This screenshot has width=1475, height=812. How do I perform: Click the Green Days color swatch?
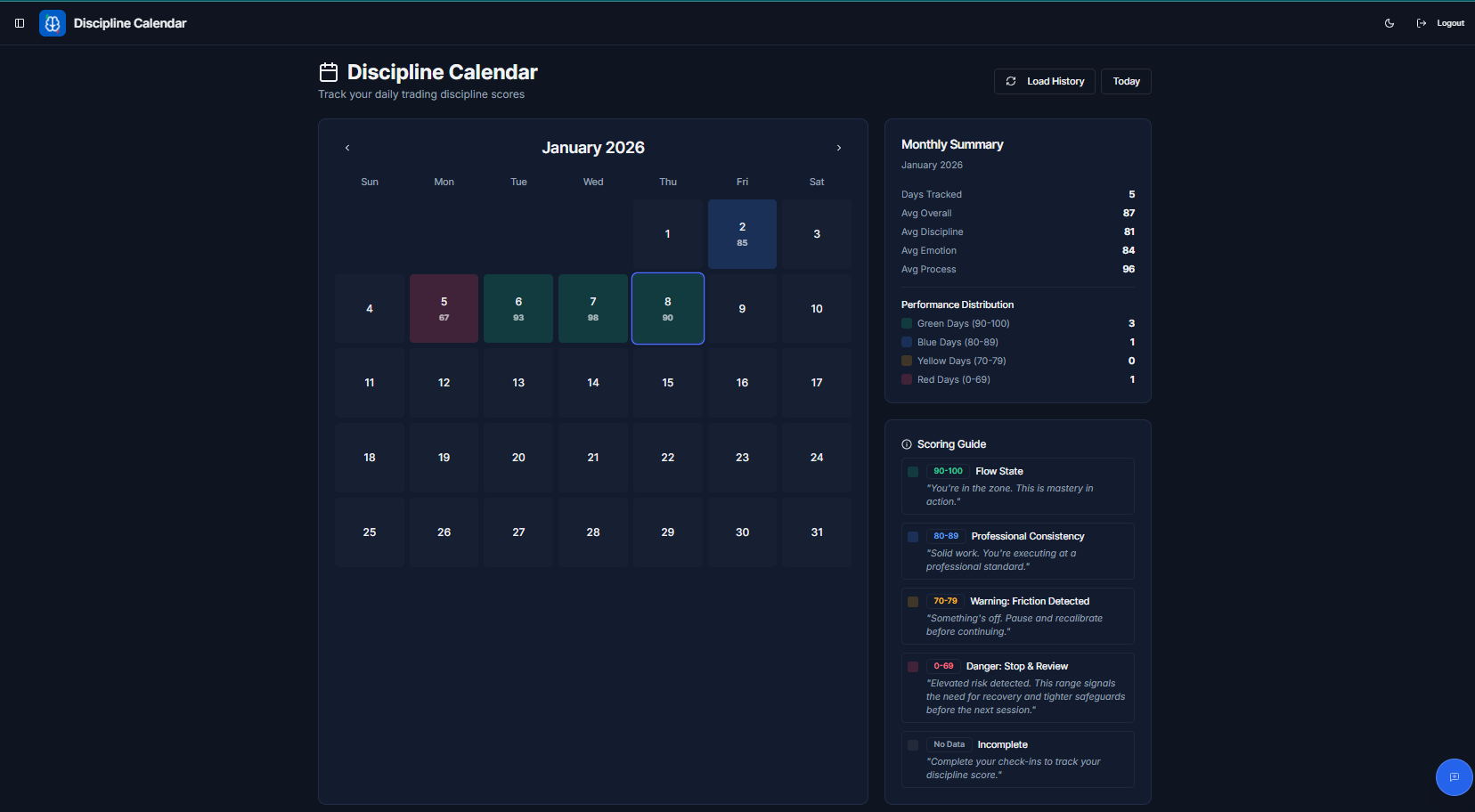907,323
